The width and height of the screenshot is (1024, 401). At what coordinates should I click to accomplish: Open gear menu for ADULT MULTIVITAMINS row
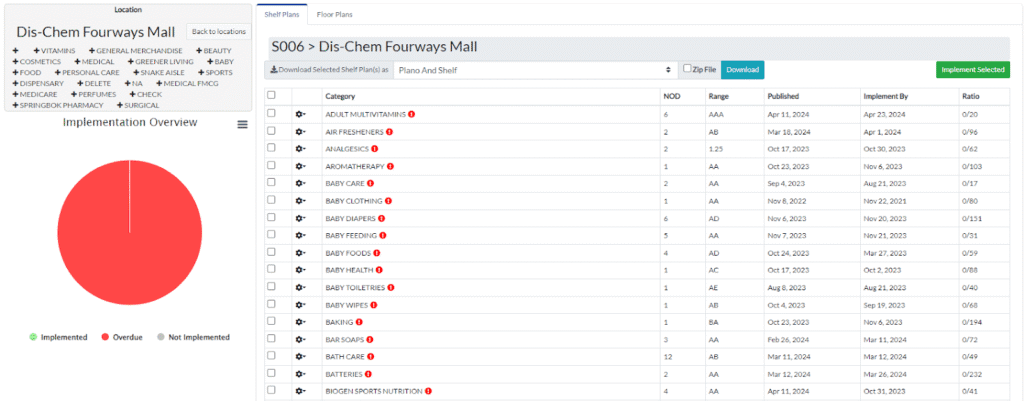pyautogui.click(x=300, y=114)
